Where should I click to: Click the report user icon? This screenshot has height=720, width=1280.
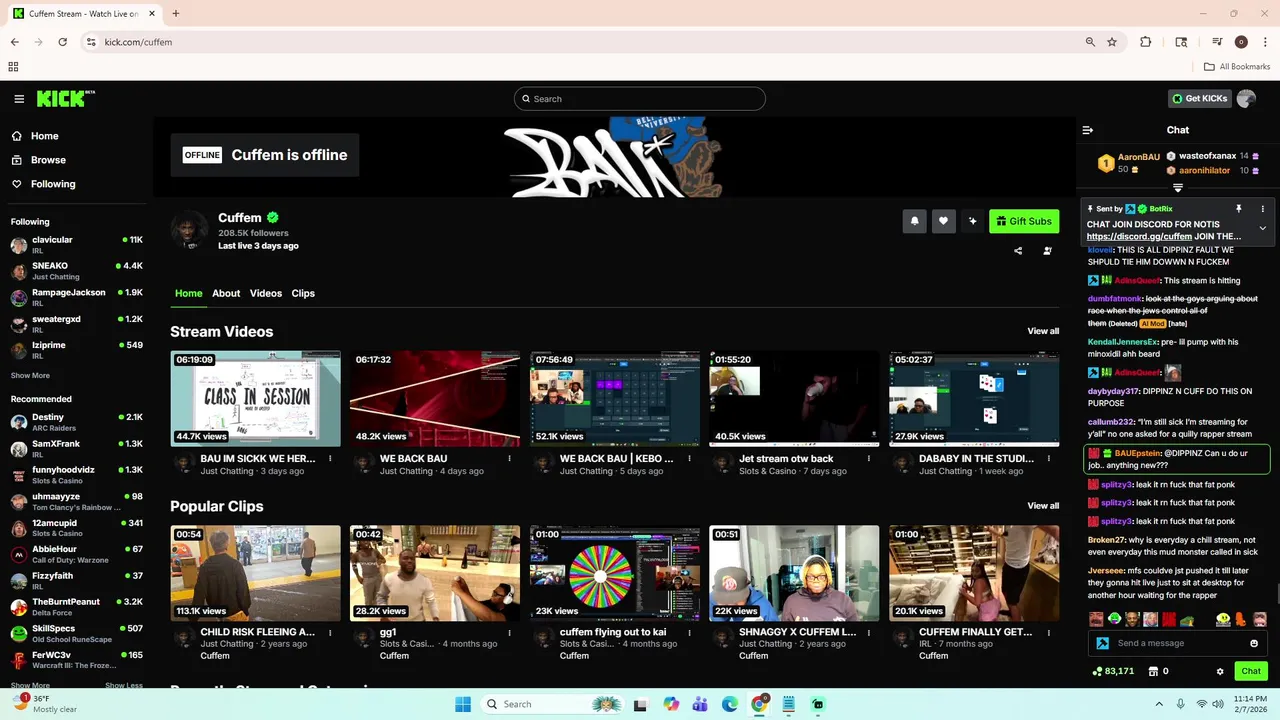click(x=1047, y=251)
